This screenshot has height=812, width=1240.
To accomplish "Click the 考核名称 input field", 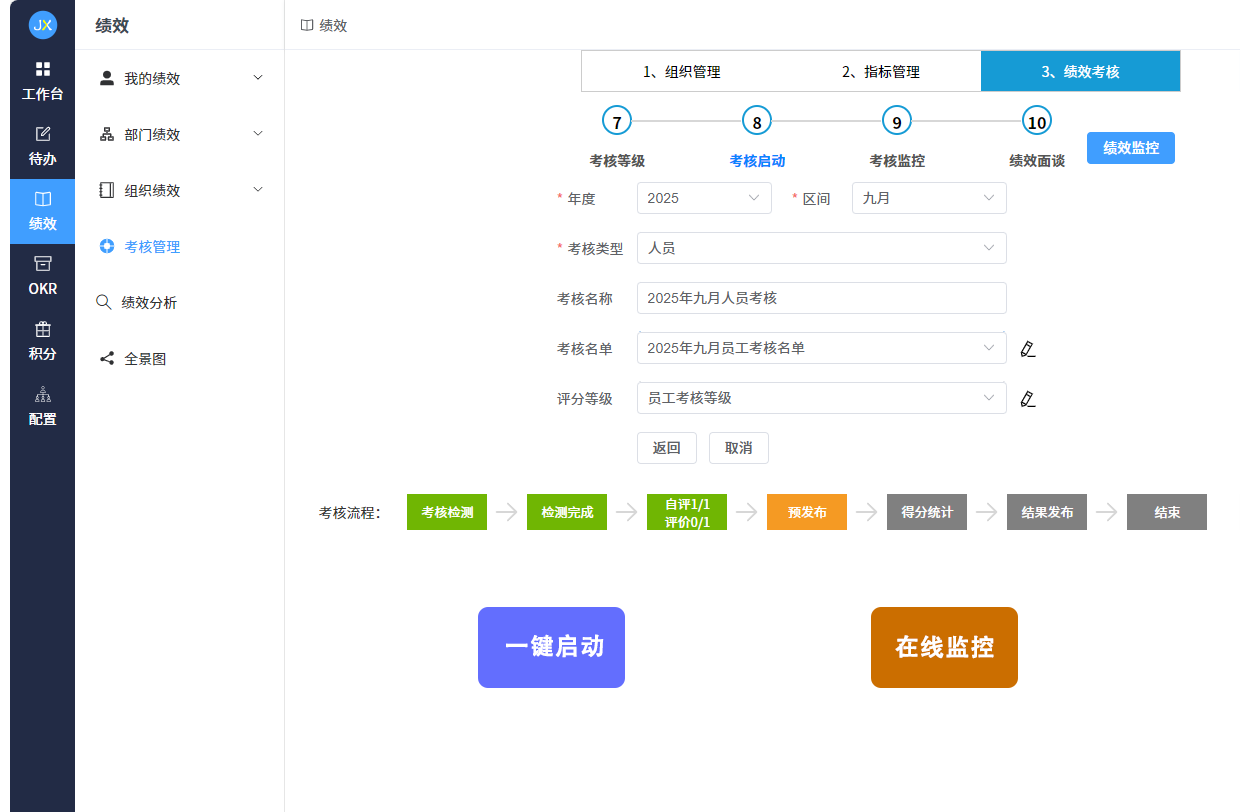I will point(821,298).
